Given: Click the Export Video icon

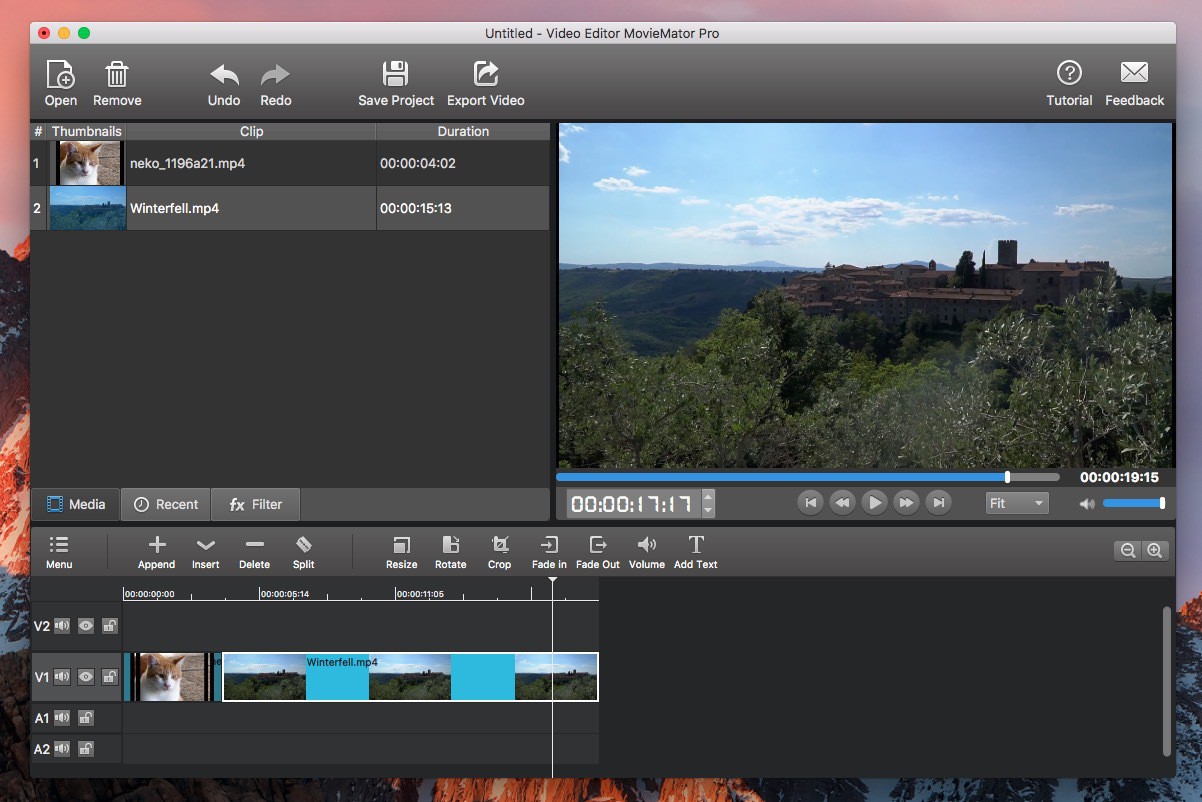Looking at the screenshot, I should (485, 83).
